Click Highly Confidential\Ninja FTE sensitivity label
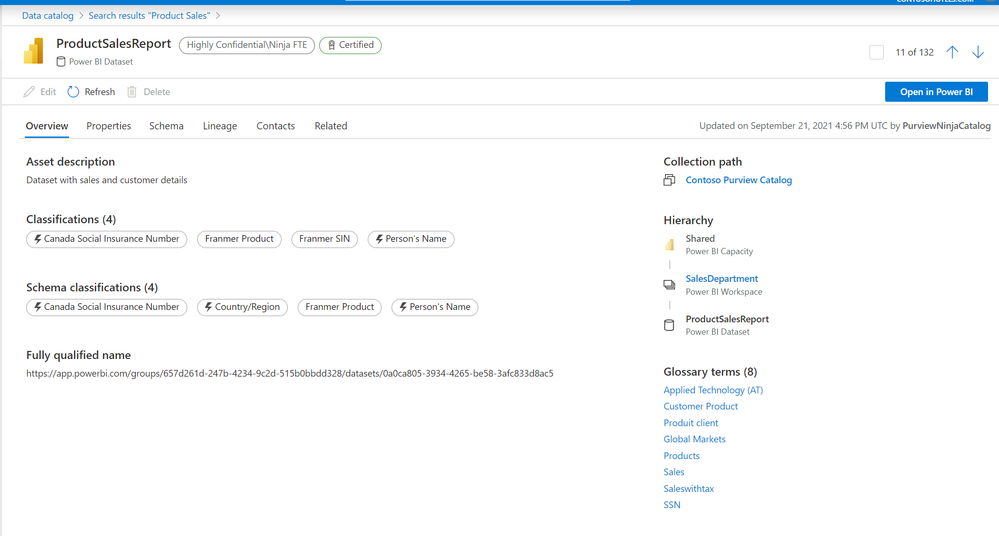The height and width of the screenshot is (536, 999). tap(247, 45)
